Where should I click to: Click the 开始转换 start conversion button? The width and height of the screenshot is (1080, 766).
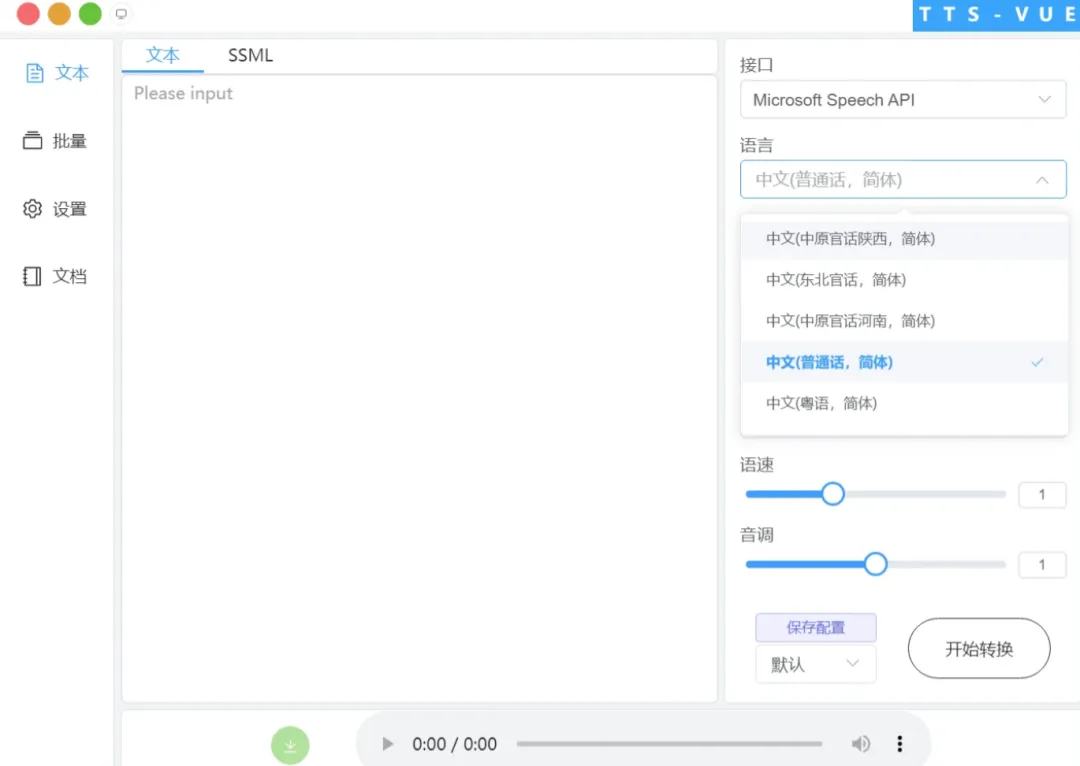pyautogui.click(x=979, y=648)
